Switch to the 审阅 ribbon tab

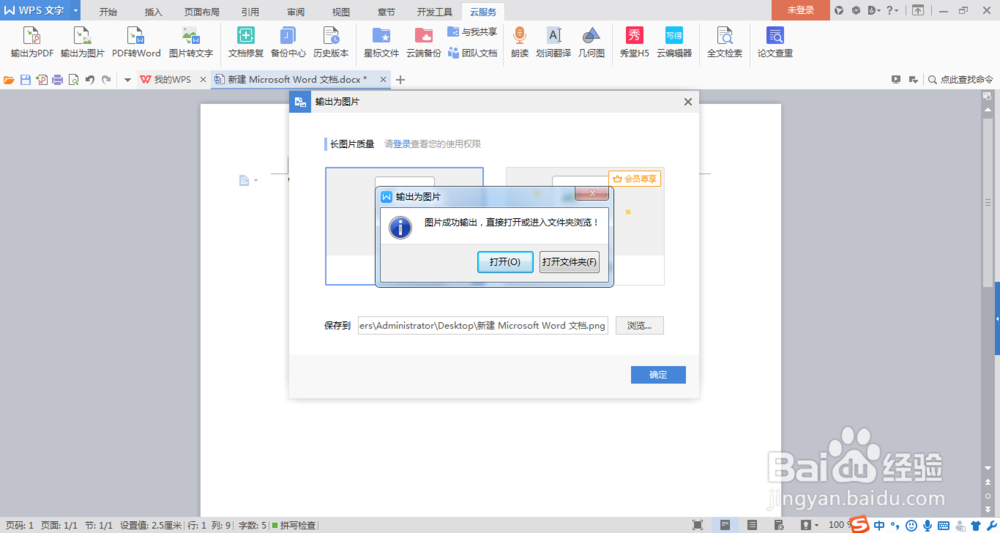296,11
